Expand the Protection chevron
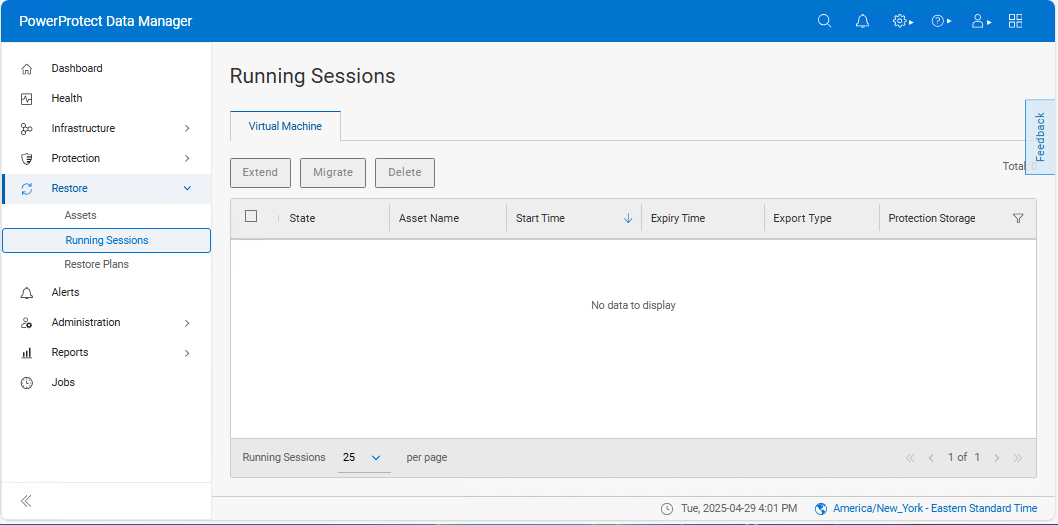 pyautogui.click(x=188, y=159)
